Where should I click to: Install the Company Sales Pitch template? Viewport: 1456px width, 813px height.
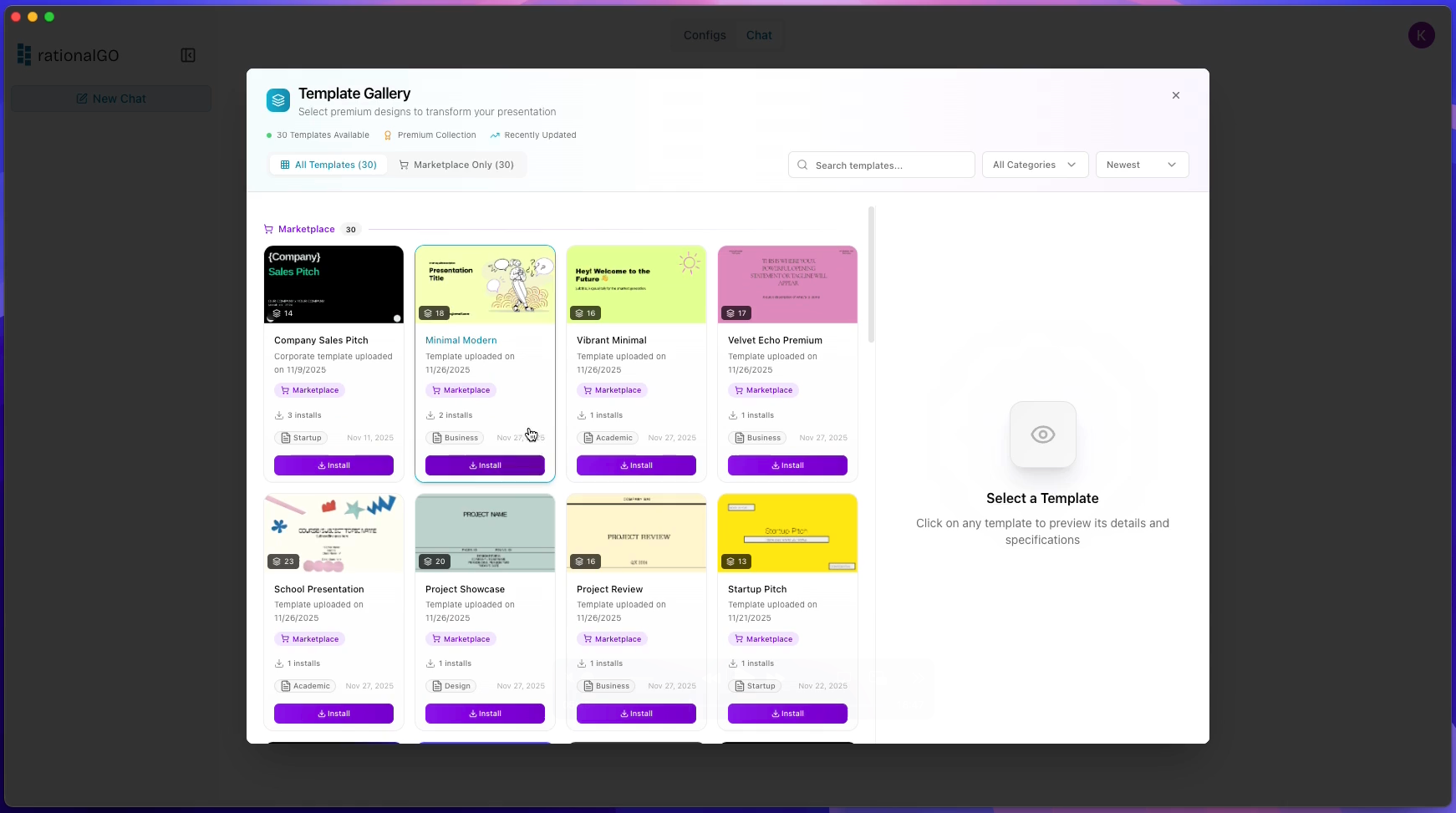(x=333, y=465)
